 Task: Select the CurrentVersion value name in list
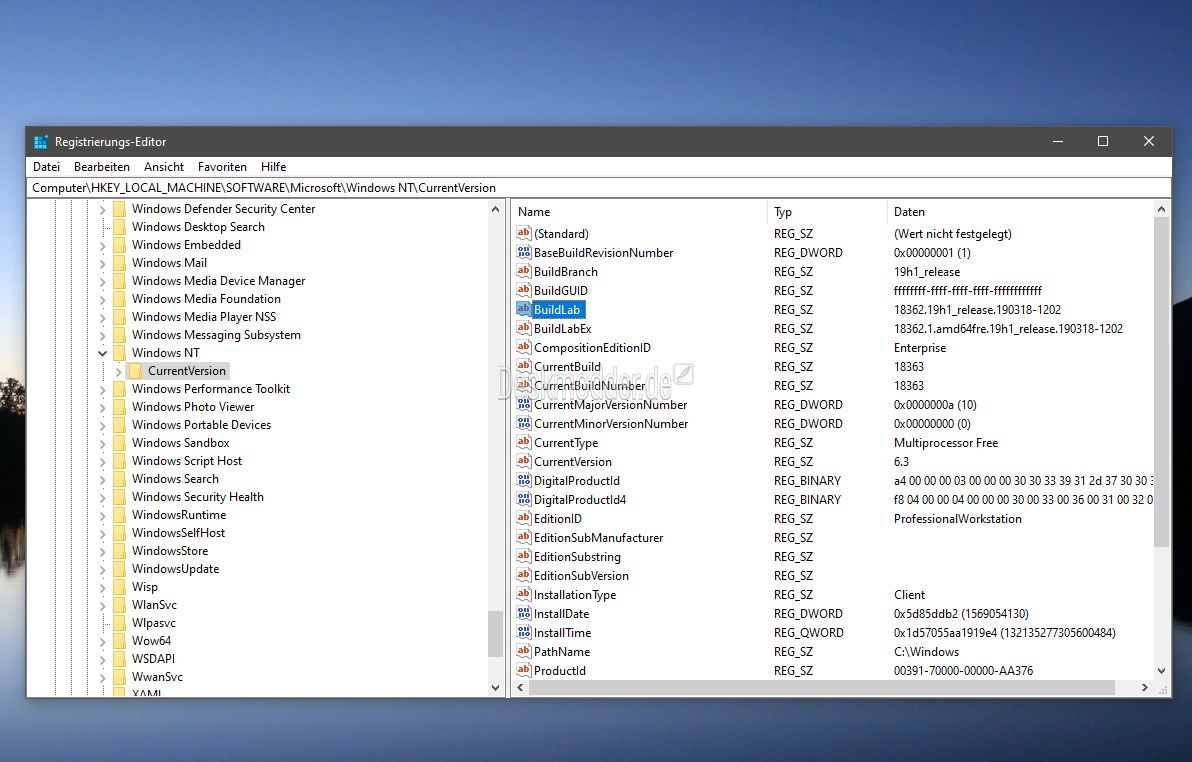tap(572, 462)
